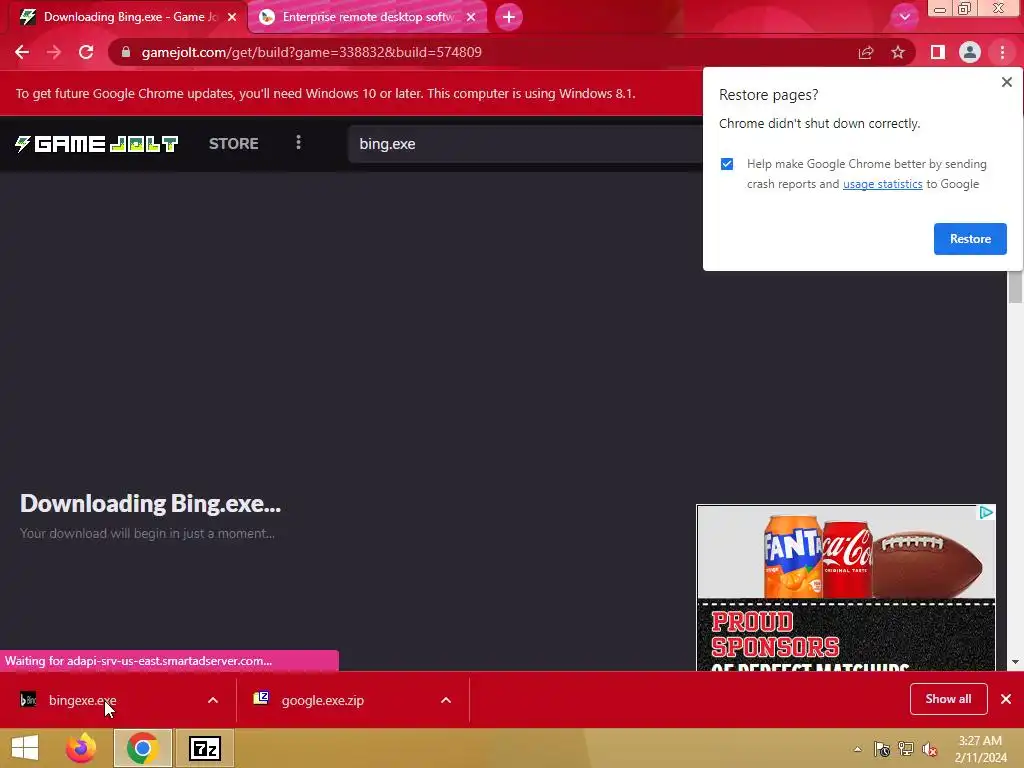This screenshot has width=1024, height=768.
Task: Open Action Center flag icon
Action: (x=882, y=749)
